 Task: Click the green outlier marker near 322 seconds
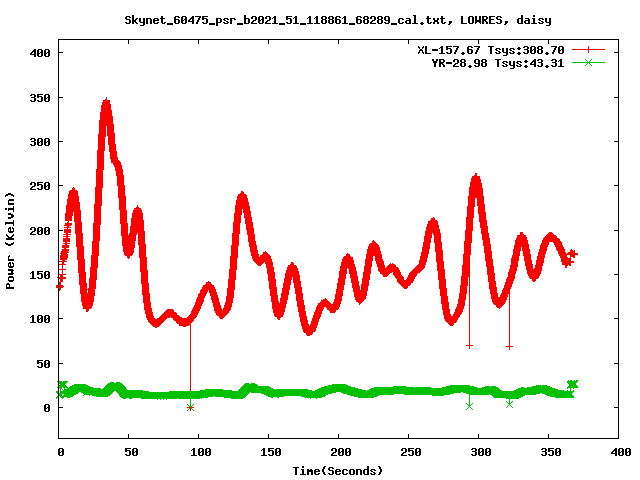pyautogui.click(x=509, y=404)
